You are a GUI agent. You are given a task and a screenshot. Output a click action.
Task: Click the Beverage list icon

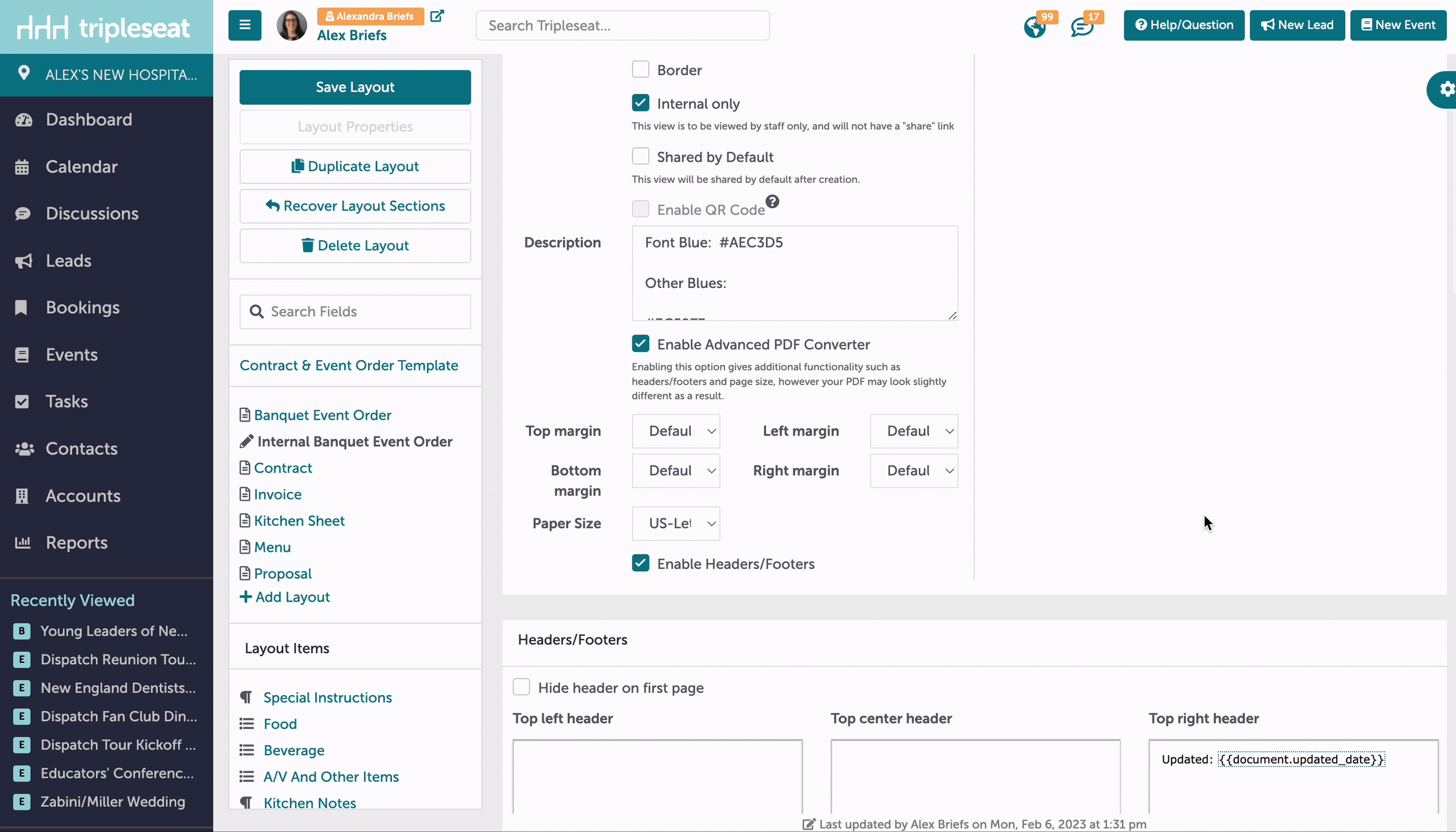pos(246,750)
